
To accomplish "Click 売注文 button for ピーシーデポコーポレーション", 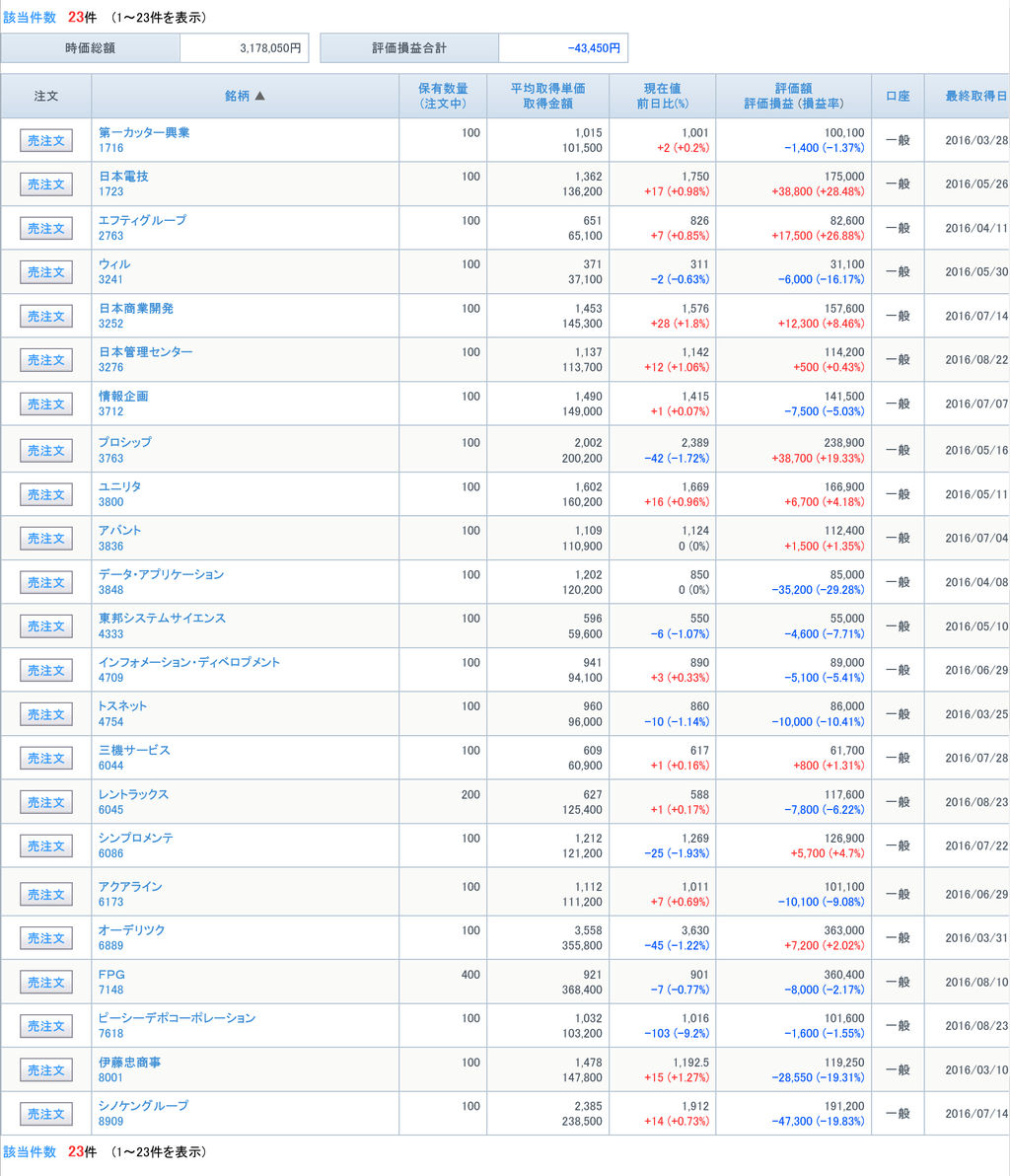I will point(45,1026).
